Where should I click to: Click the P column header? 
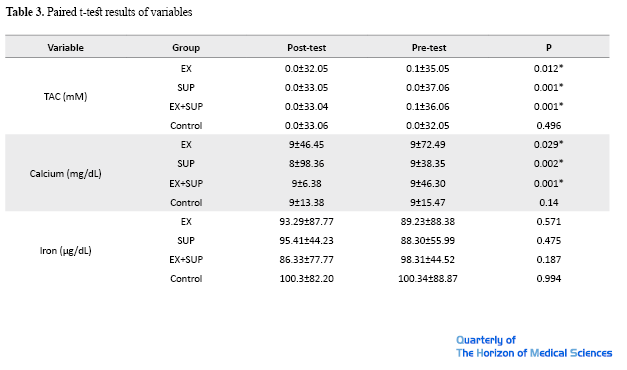(549, 48)
